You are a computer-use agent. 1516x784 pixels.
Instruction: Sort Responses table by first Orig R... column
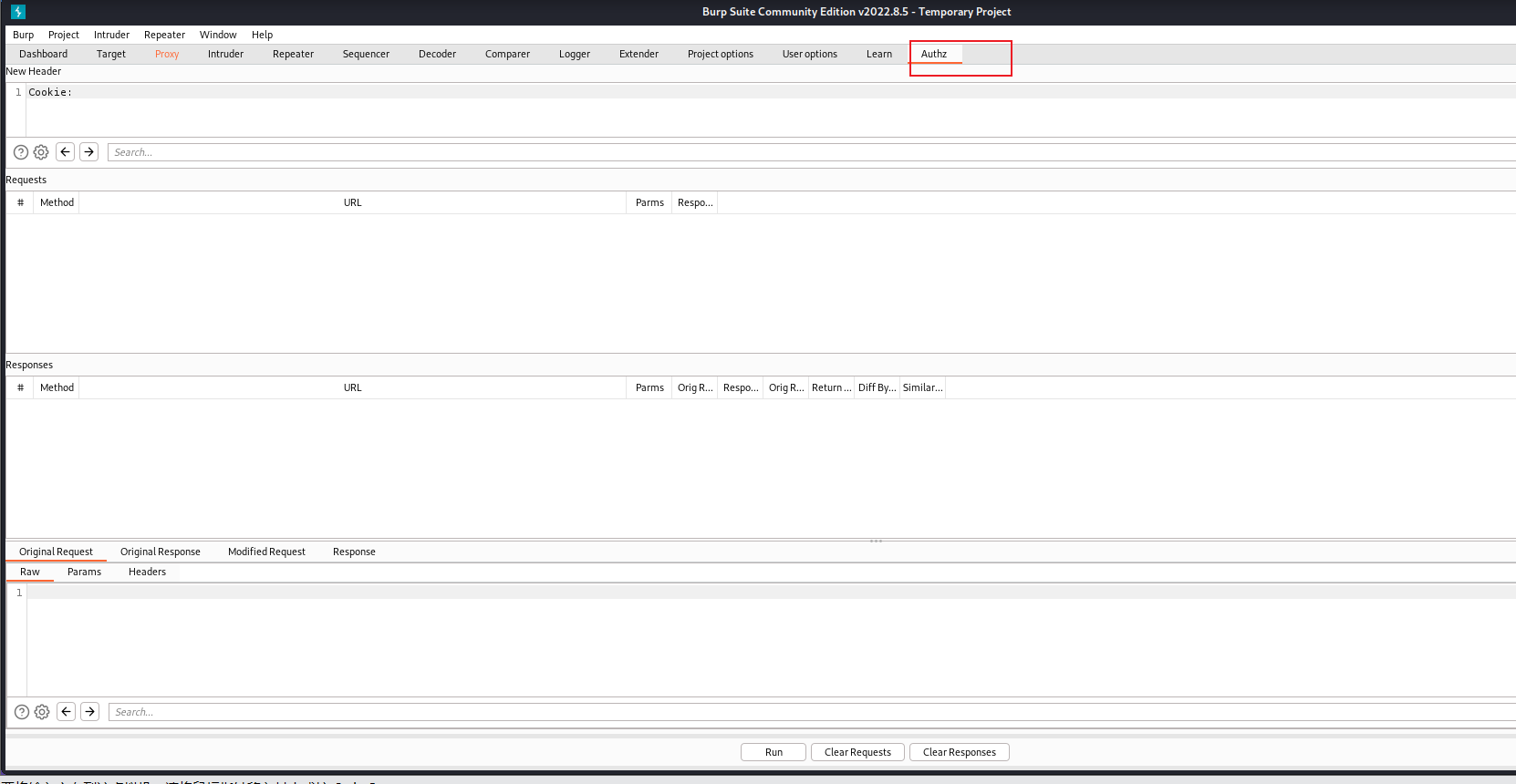(x=695, y=387)
